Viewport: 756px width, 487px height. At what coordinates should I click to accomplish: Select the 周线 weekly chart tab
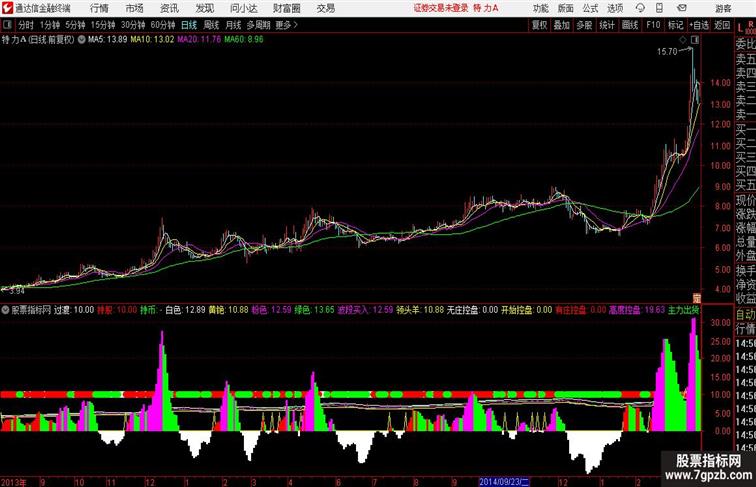click(x=211, y=25)
